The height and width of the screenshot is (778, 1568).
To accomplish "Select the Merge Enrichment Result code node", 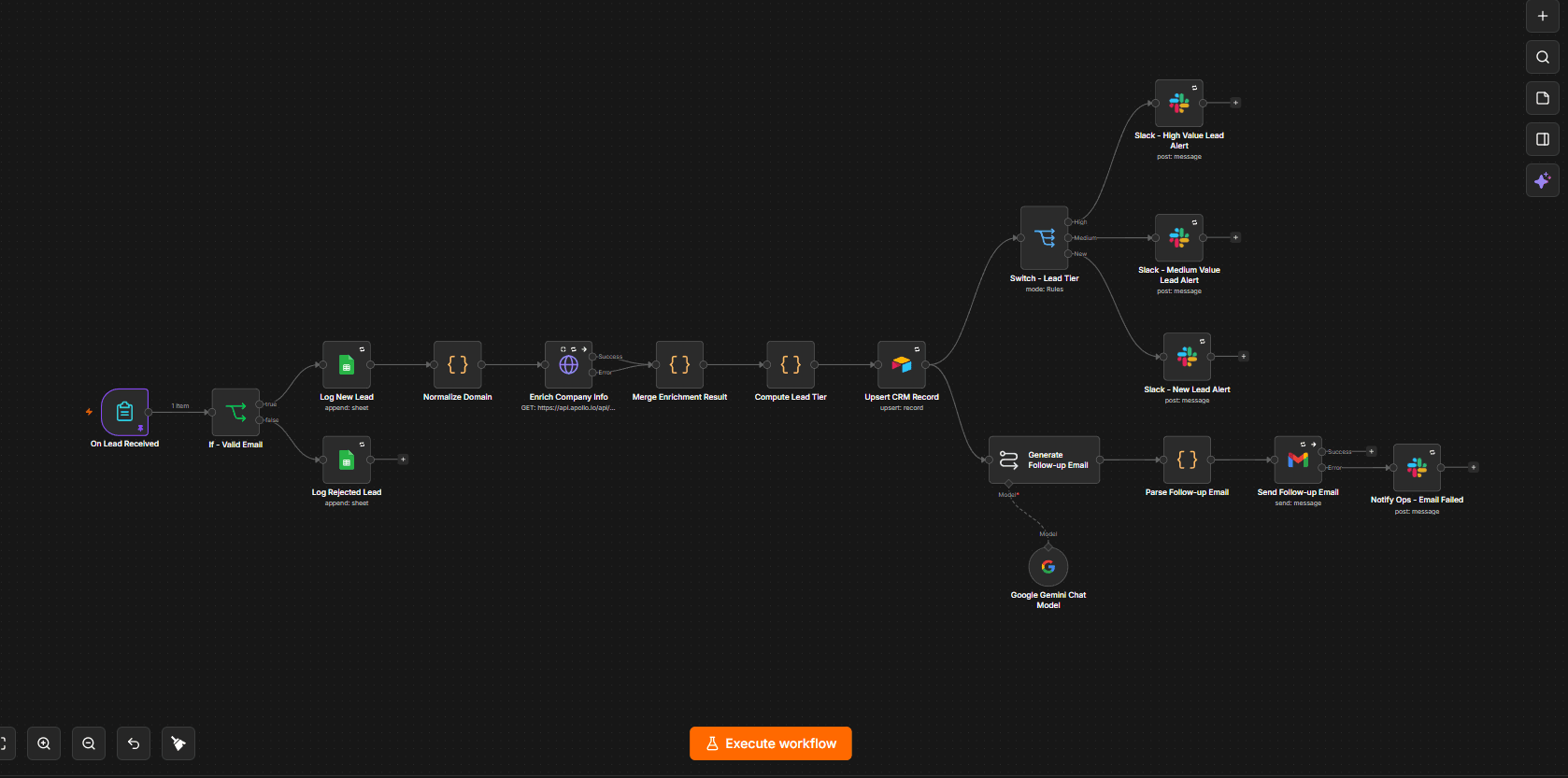I will click(x=679, y=364).
